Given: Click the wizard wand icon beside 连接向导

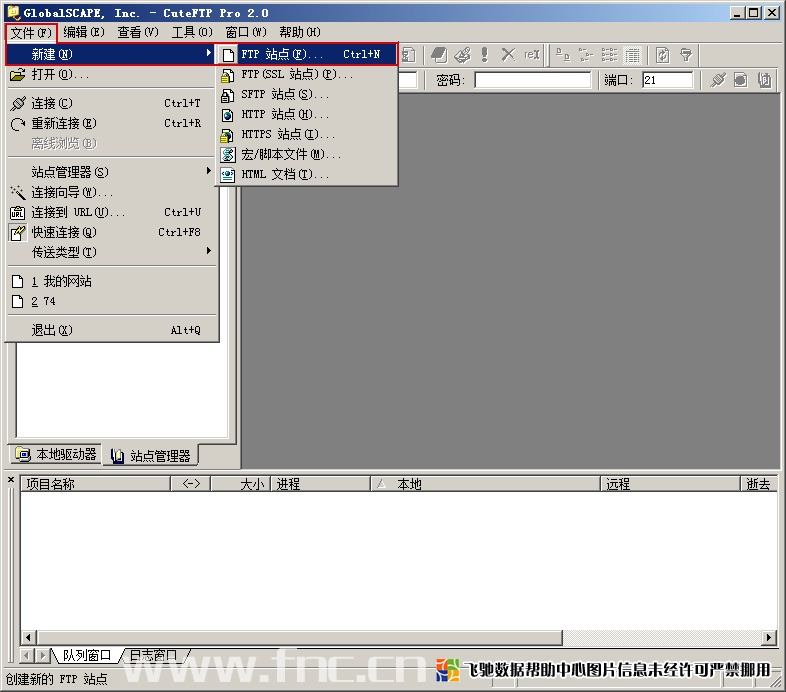Looking at the screenshot, I should (18, 193).
